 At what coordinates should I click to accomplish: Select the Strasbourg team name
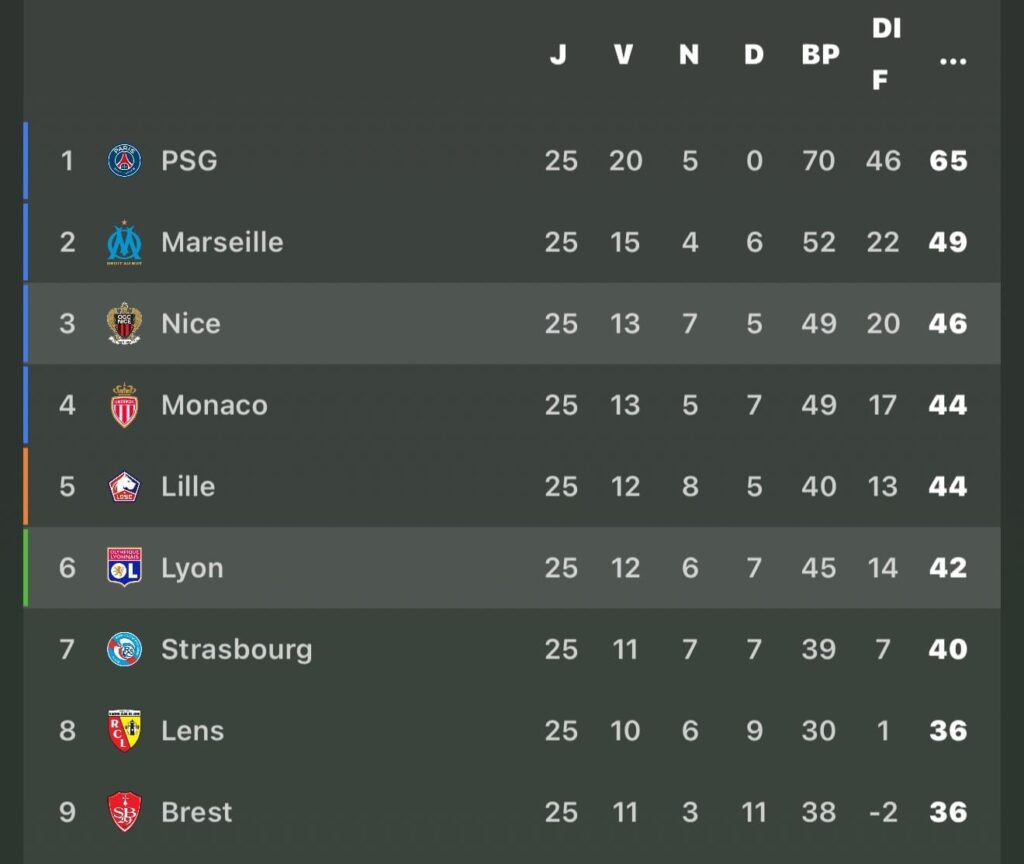pos(236,649)
